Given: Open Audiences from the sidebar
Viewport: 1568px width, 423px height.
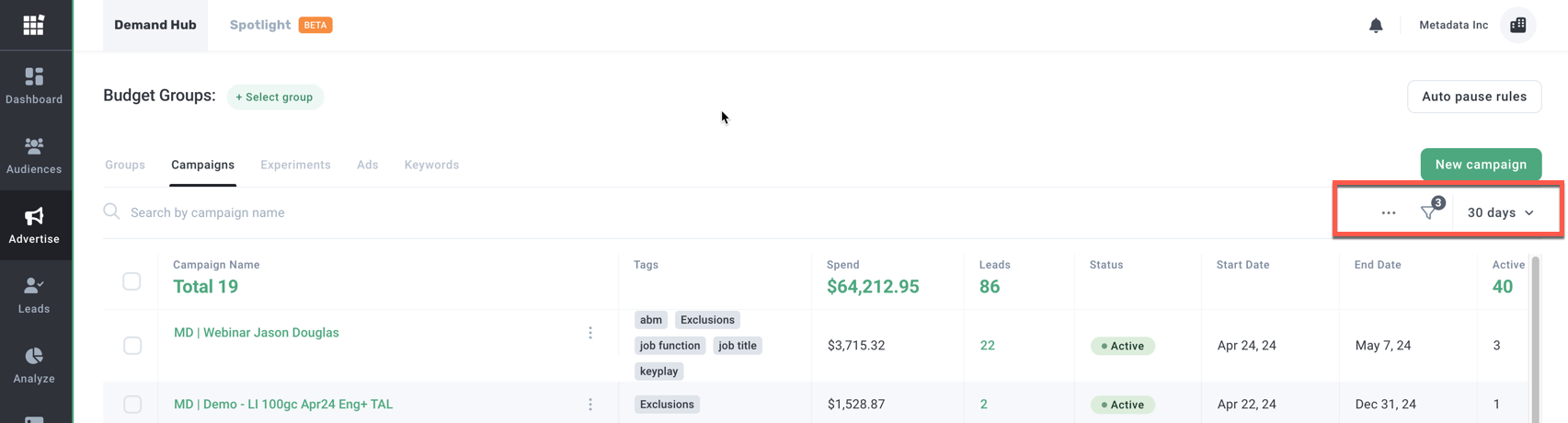Looking at the screenshot, I should point(34,155).
